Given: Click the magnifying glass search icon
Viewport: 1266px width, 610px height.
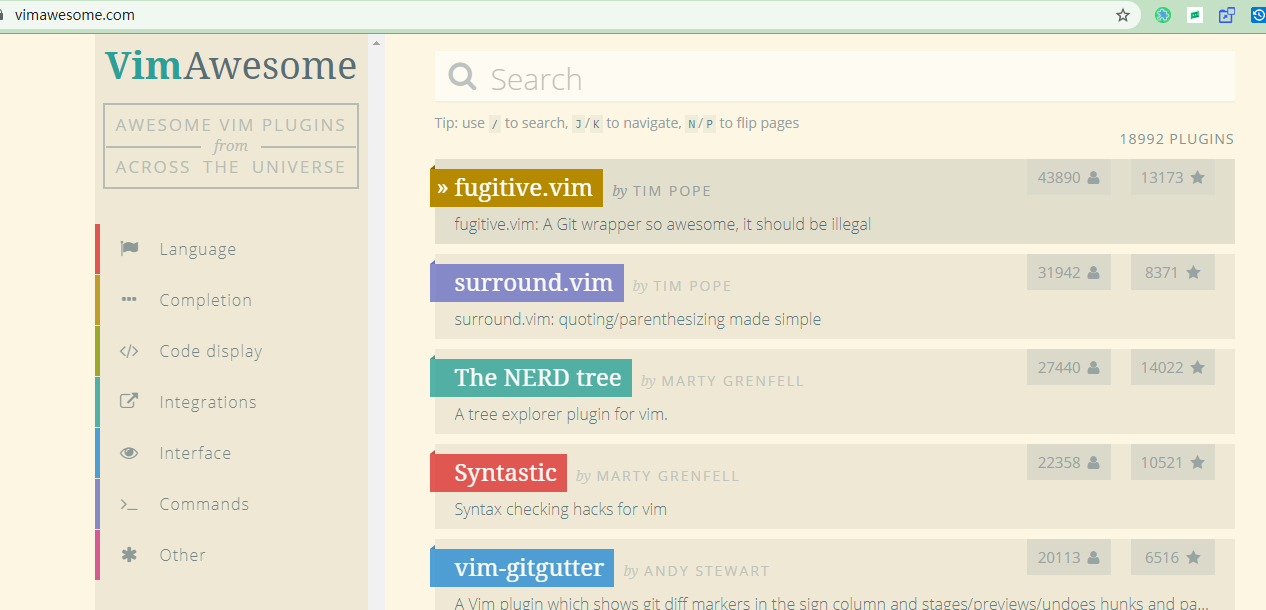Looking at the screenshot, I should point(463,77).
